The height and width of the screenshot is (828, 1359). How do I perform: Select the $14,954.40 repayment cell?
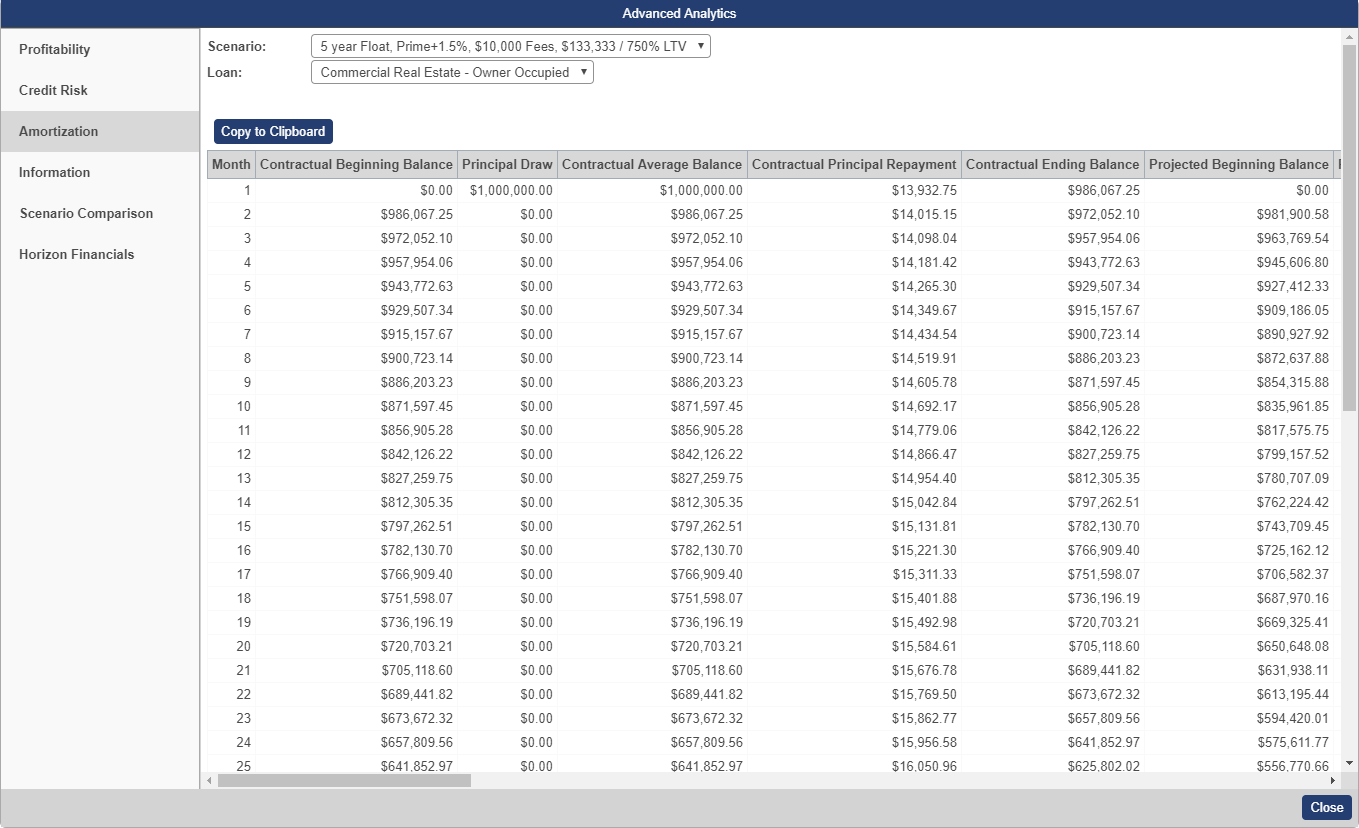pyautogui.click(x=854, y=478)
